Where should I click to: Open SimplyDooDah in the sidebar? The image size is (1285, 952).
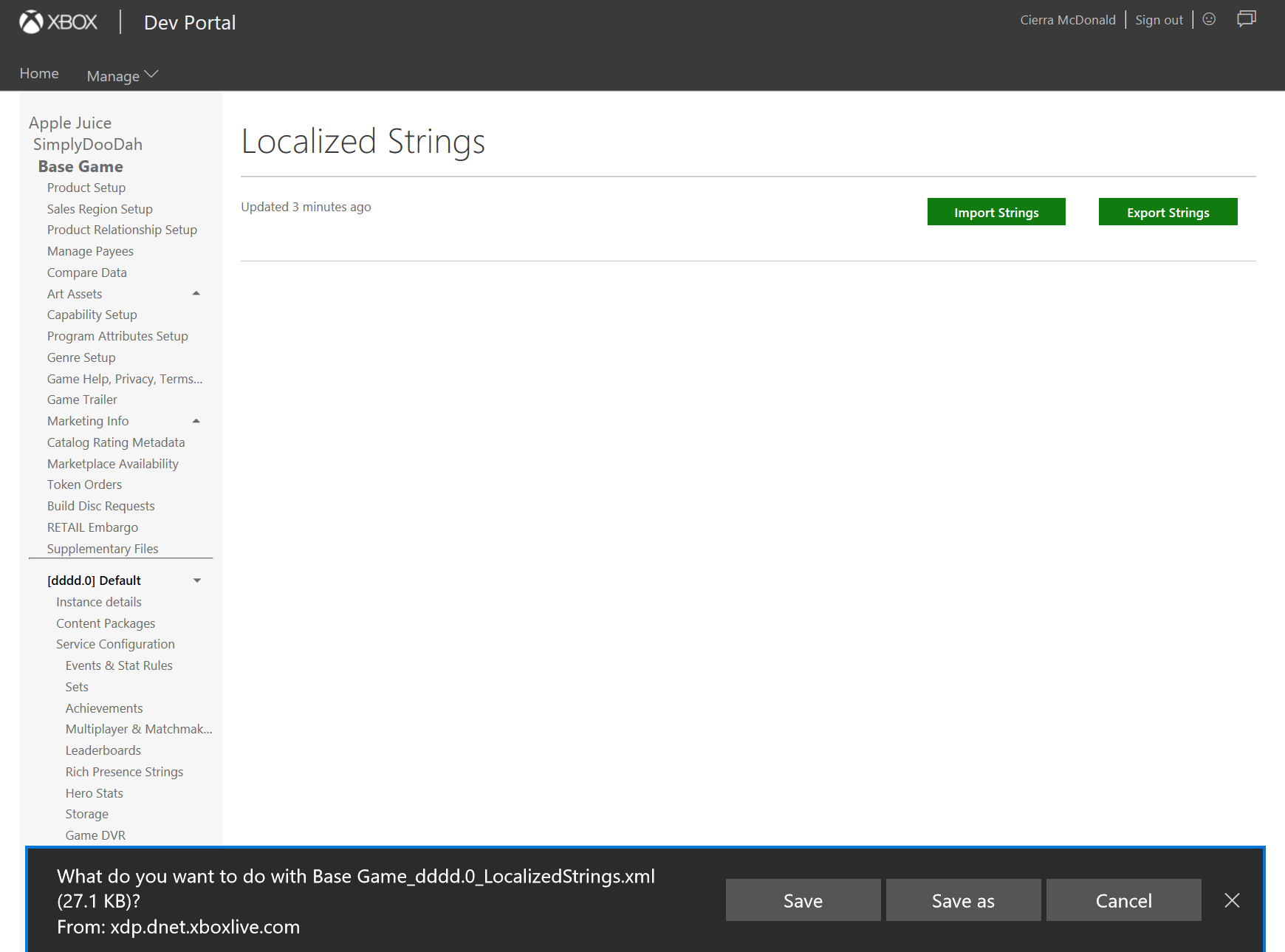point(88,144)
